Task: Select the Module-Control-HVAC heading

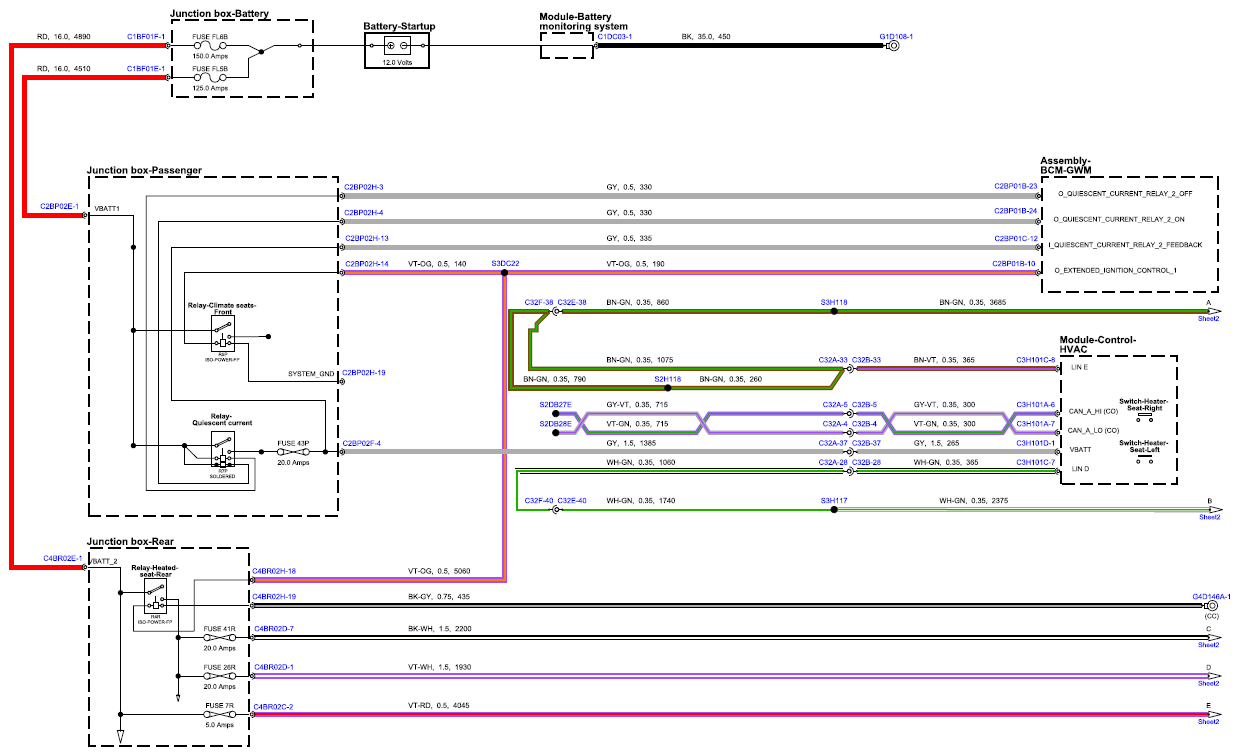Action: (1097, 346)
